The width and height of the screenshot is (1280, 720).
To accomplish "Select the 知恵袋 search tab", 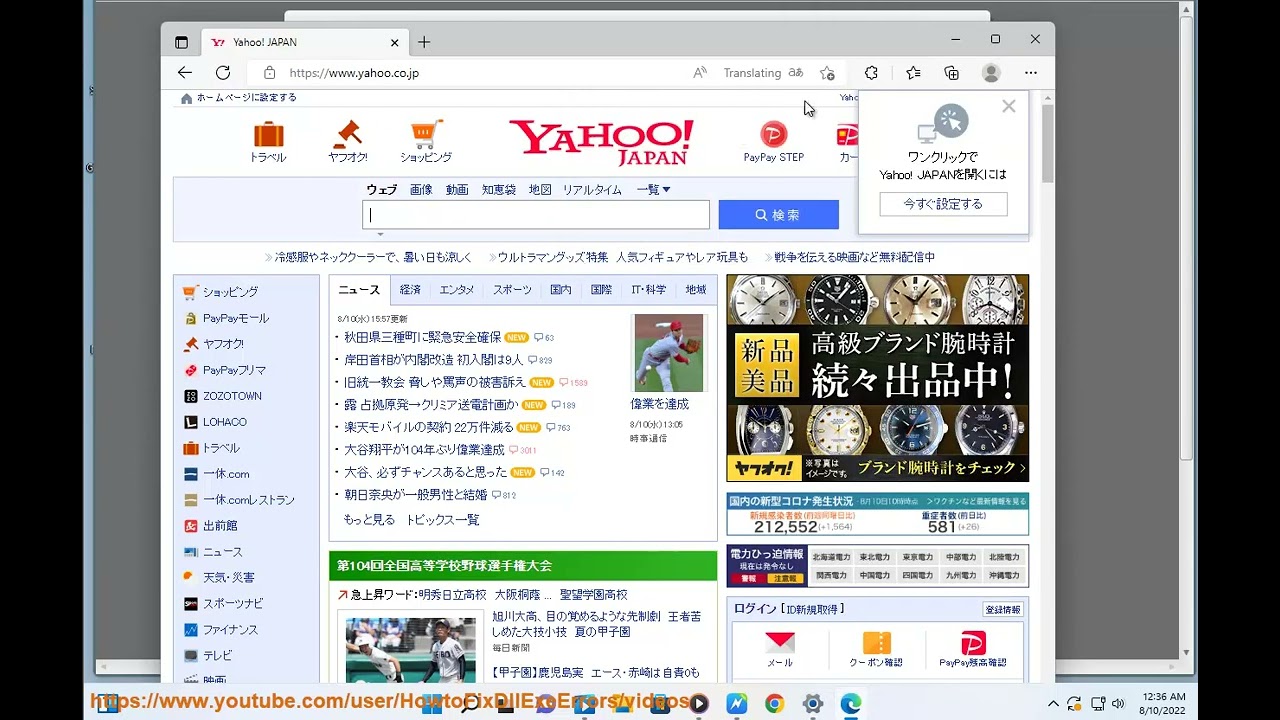I will [x=499, y=190].
